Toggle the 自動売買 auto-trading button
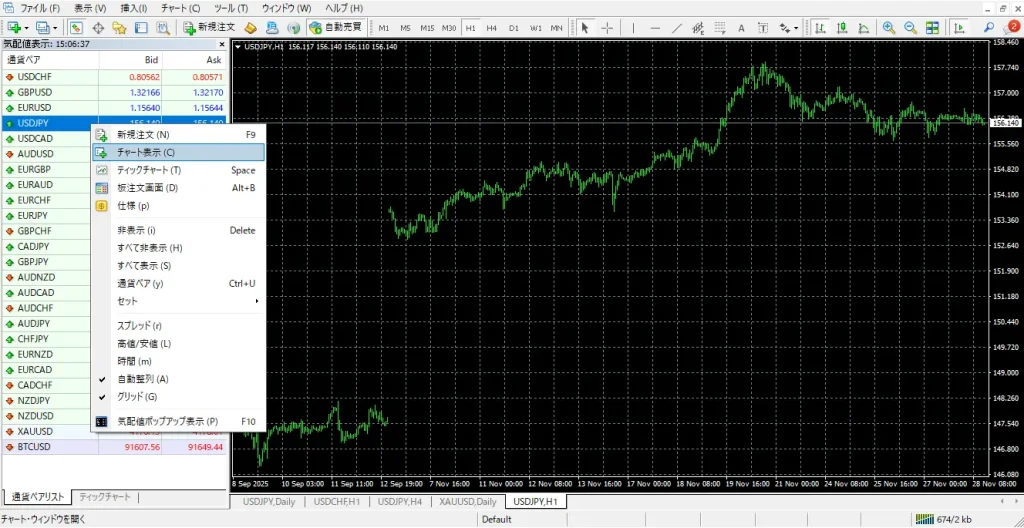Screen dimensions: 1024x528 [334, 28]
